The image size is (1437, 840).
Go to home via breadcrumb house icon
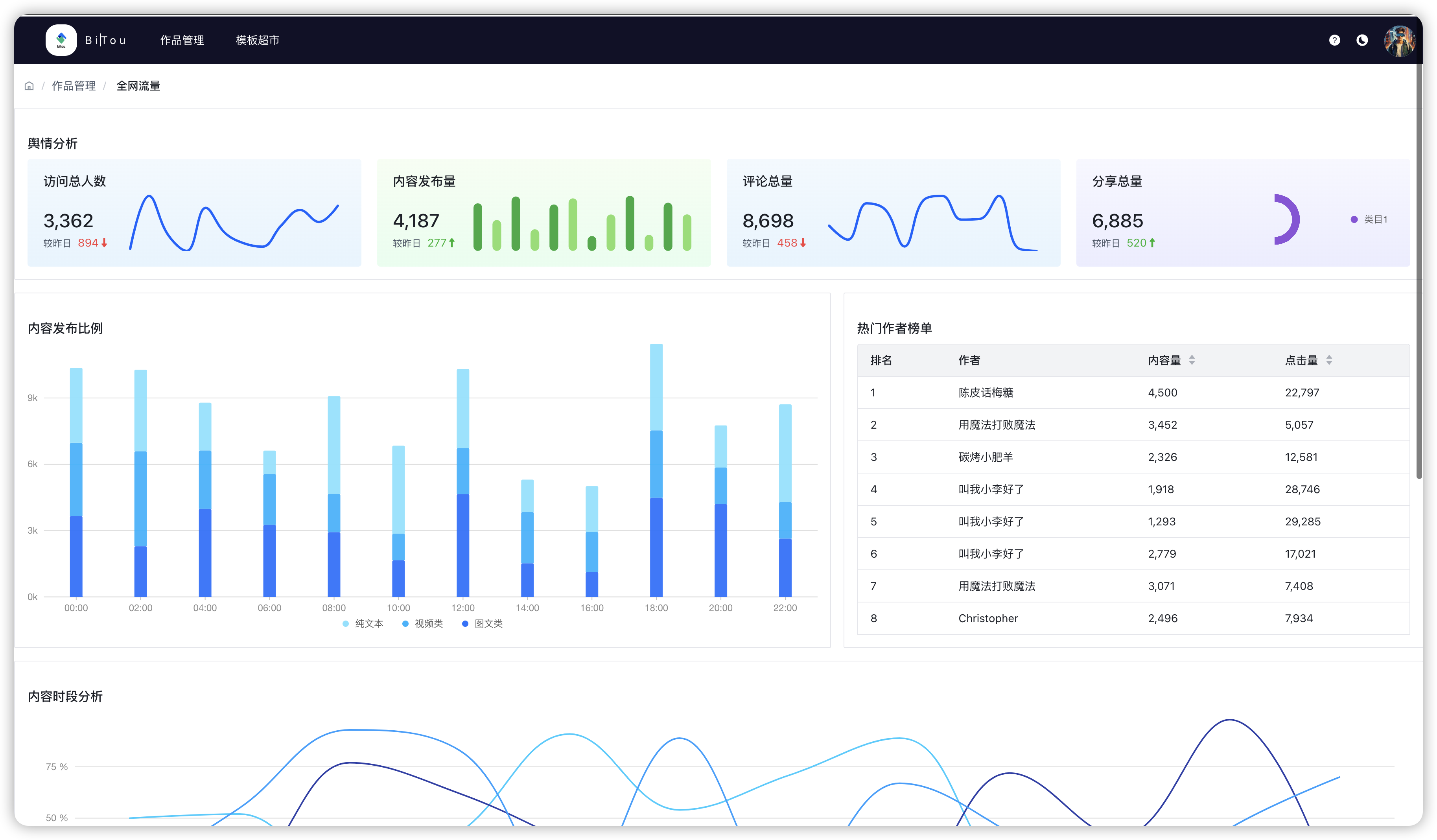29,86
